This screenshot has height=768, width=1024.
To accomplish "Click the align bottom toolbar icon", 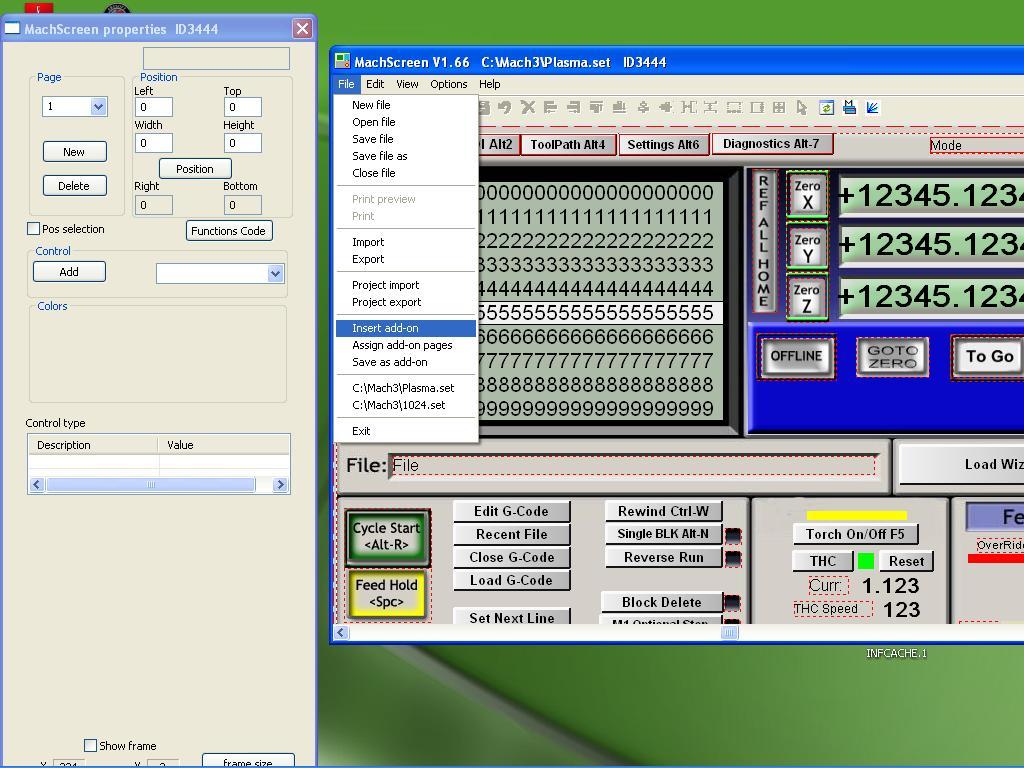I will [619, 107].
